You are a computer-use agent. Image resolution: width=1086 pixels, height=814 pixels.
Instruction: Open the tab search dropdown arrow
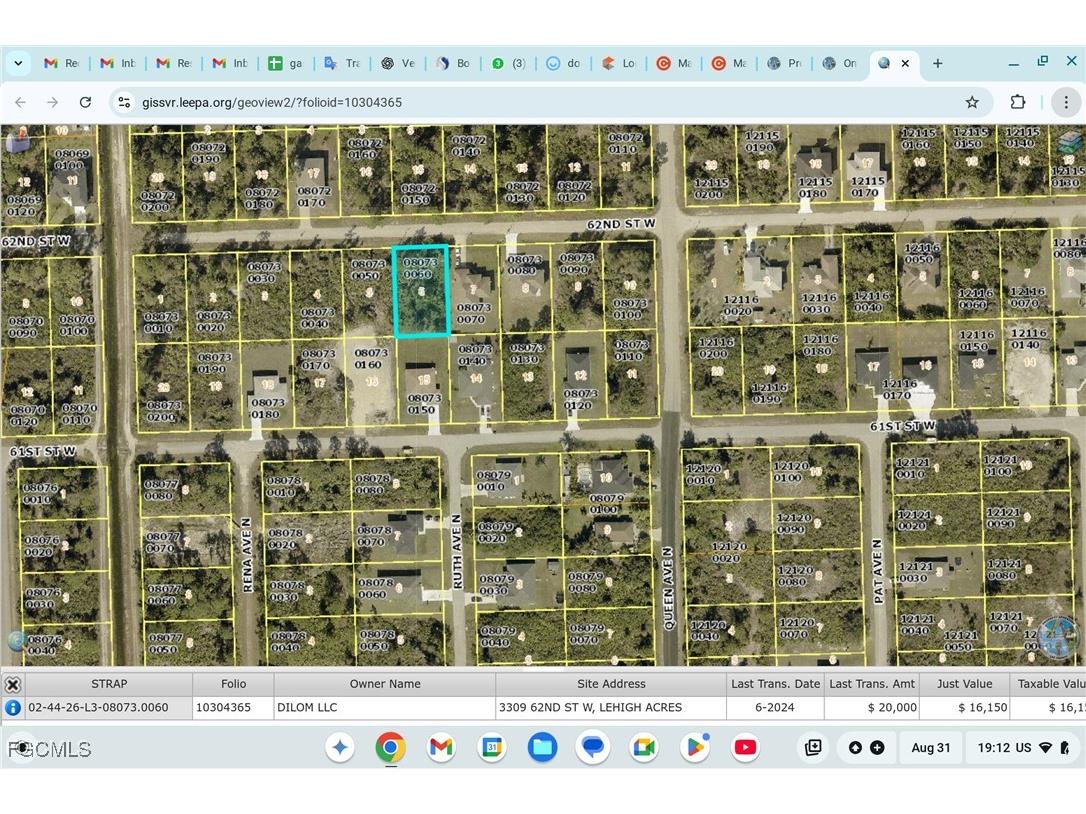tap(18, 62)
